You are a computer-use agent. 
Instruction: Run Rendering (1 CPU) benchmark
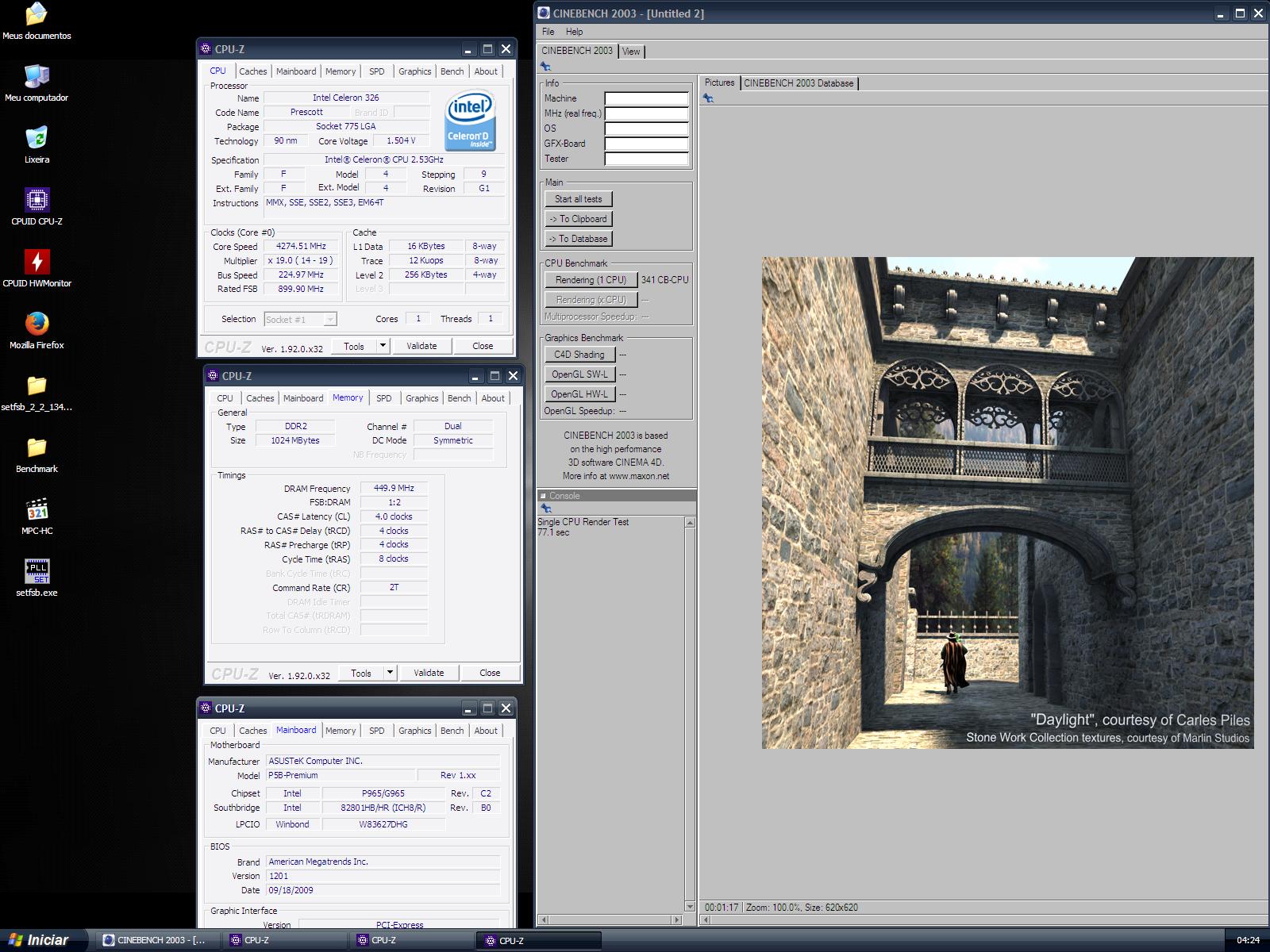click(591, 280)
